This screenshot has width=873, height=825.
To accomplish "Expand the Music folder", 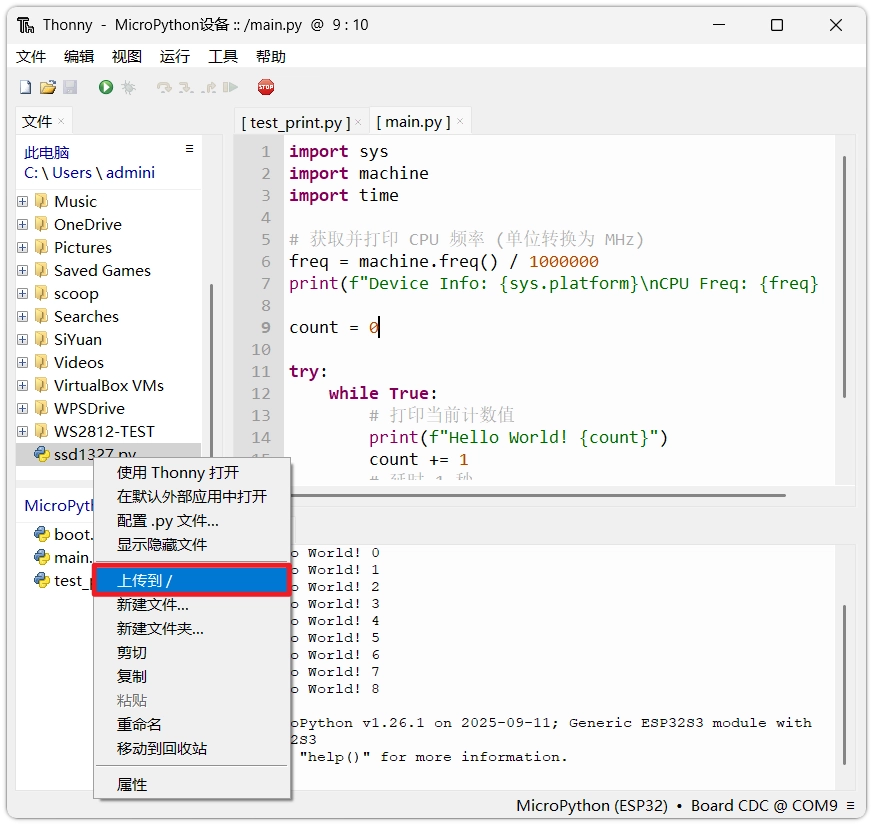I will pos(23,201).
